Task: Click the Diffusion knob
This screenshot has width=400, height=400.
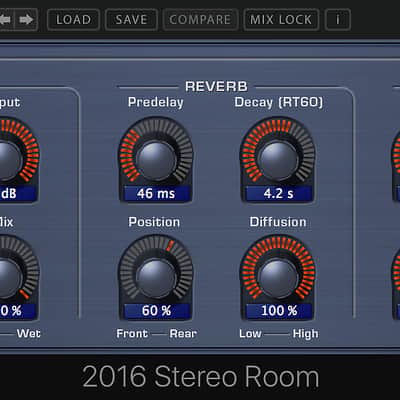Action: tap(278, 279)
